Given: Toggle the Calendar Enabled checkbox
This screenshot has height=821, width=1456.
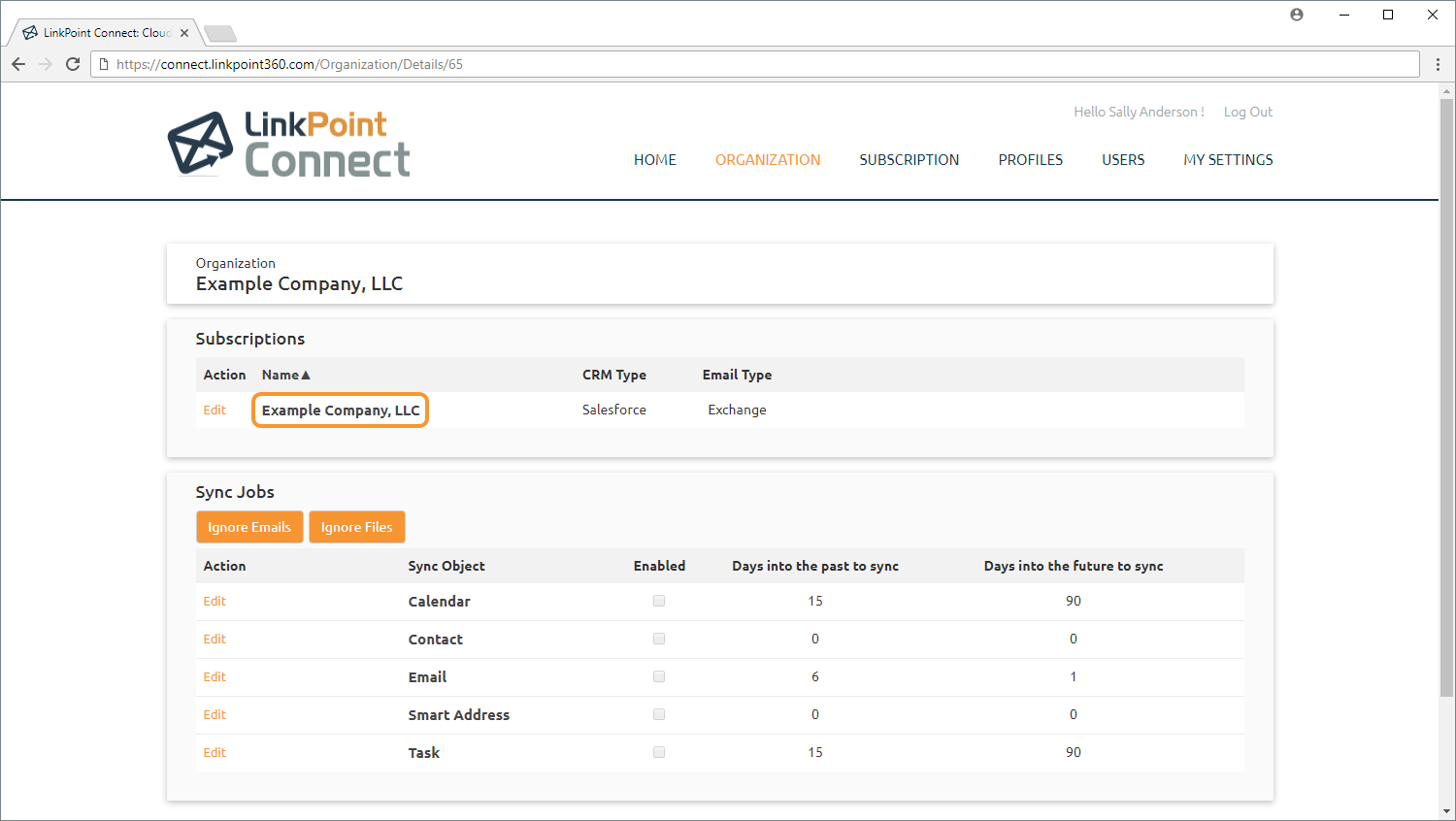Looking at the screenshot, I should pos(659,601).
